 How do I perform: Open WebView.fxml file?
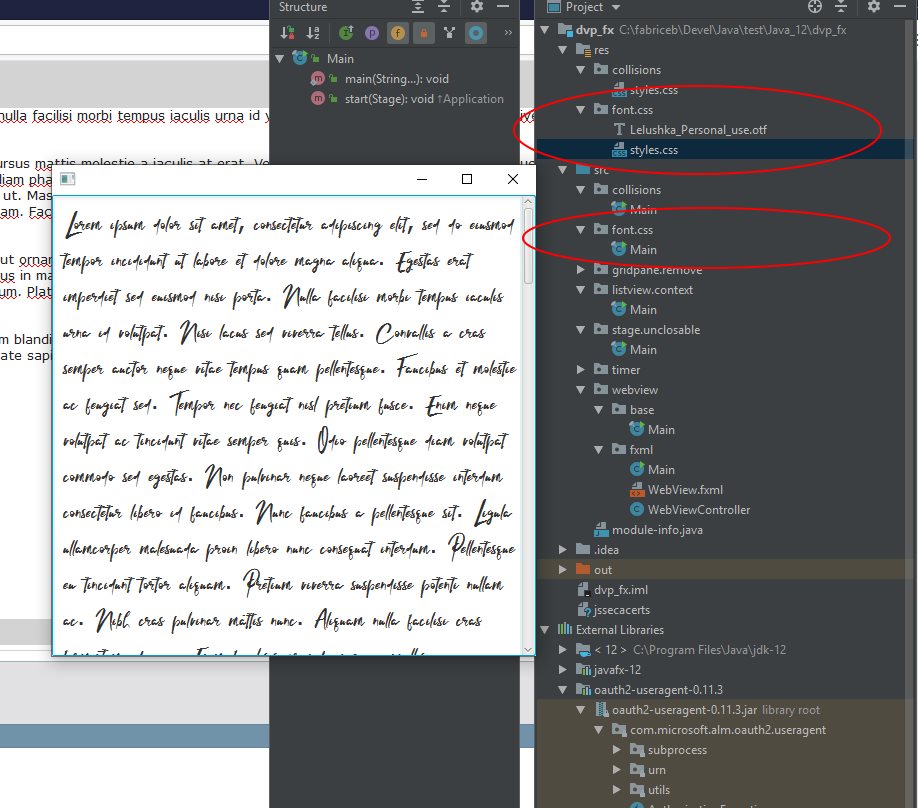685,489
